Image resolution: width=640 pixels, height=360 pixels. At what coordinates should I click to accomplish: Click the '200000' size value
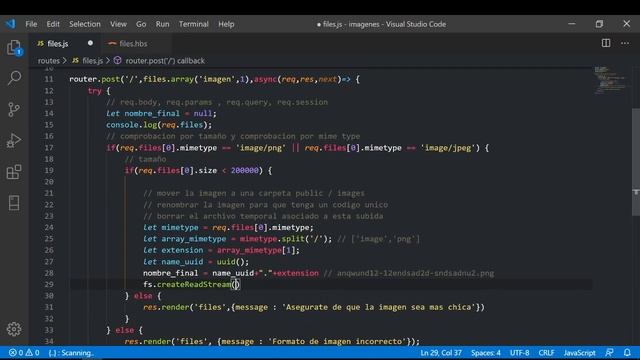pos(244,171)
